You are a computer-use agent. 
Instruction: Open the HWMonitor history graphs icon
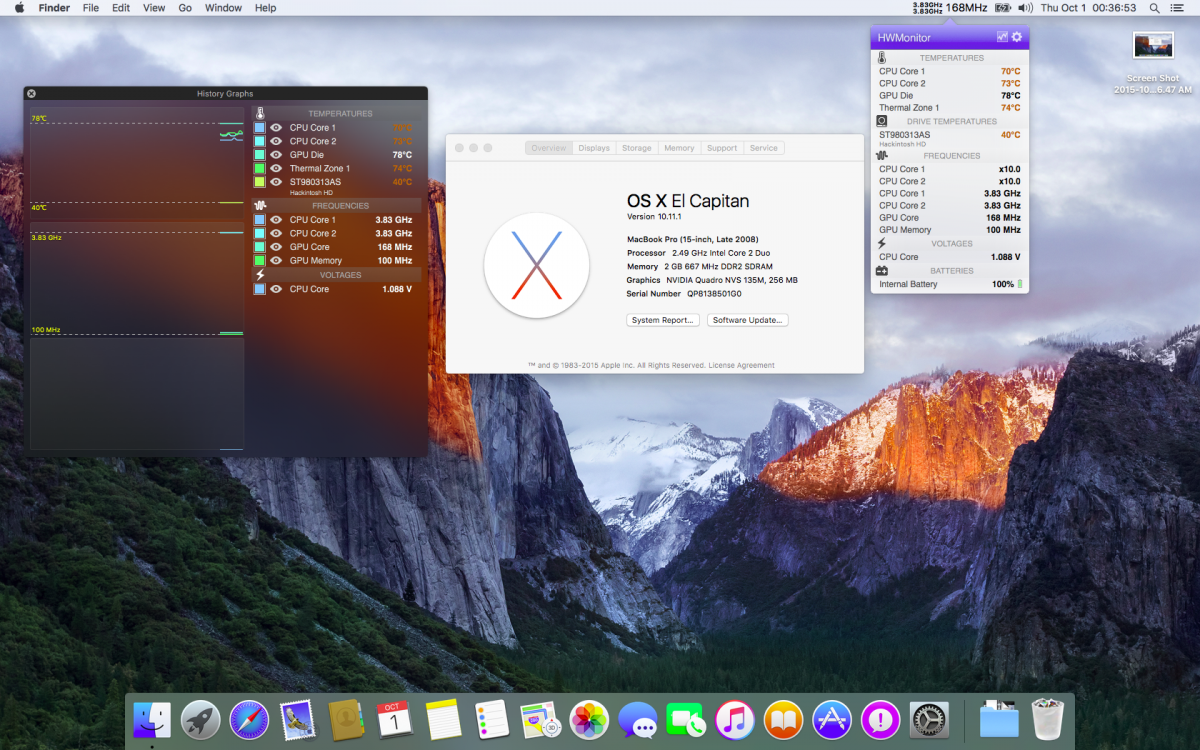pos(1002,37)
